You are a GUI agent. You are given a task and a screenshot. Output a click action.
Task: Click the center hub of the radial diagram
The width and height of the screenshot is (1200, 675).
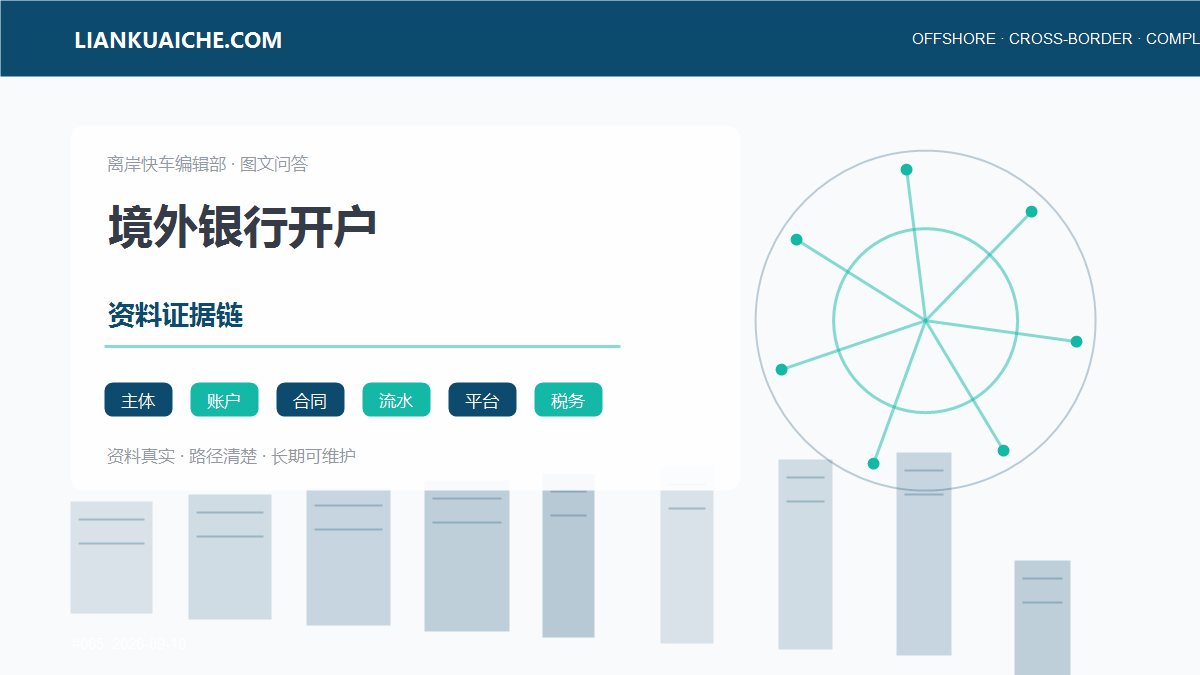tap(926, 321)
